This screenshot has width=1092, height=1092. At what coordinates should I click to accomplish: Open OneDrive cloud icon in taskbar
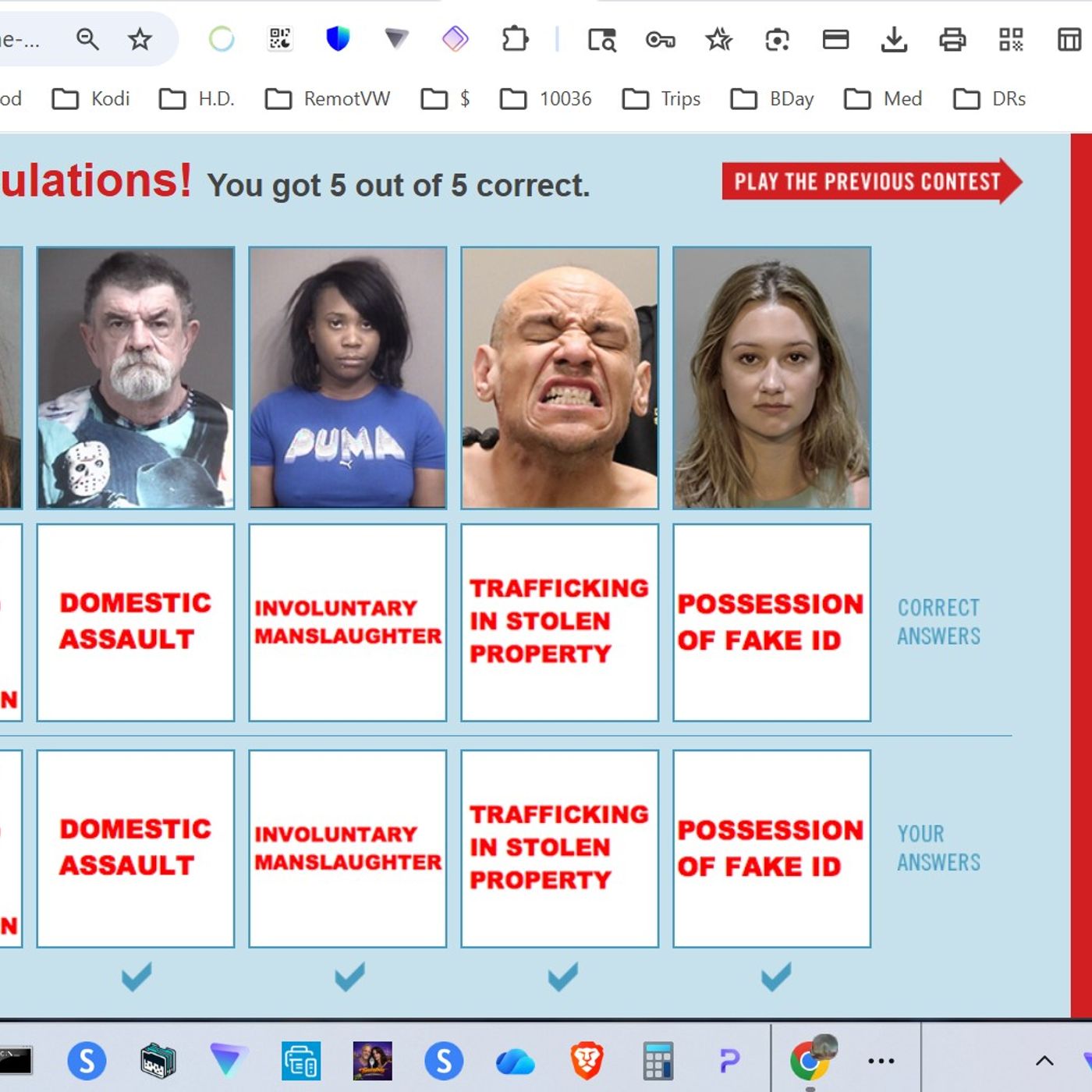point(515,1062)
